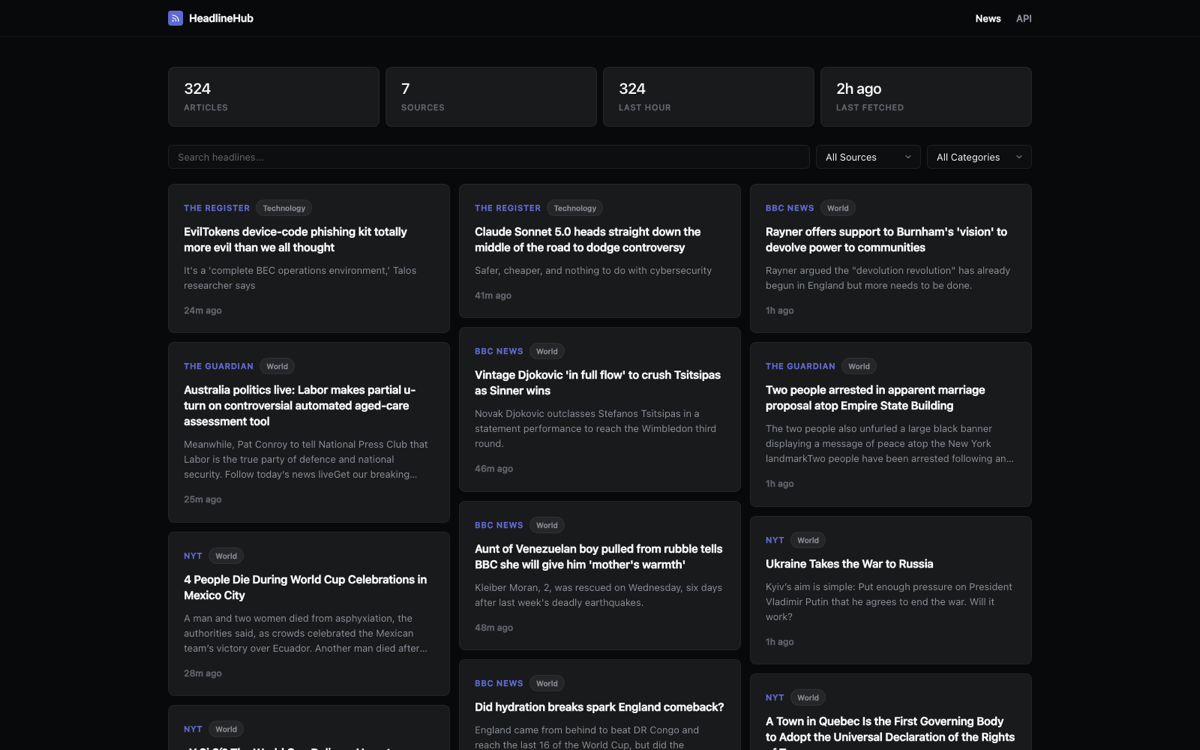The image size is (1200, 750).
Task: Open Ukraine Takes the War to Russia headline
Action: tap(849, 564)
